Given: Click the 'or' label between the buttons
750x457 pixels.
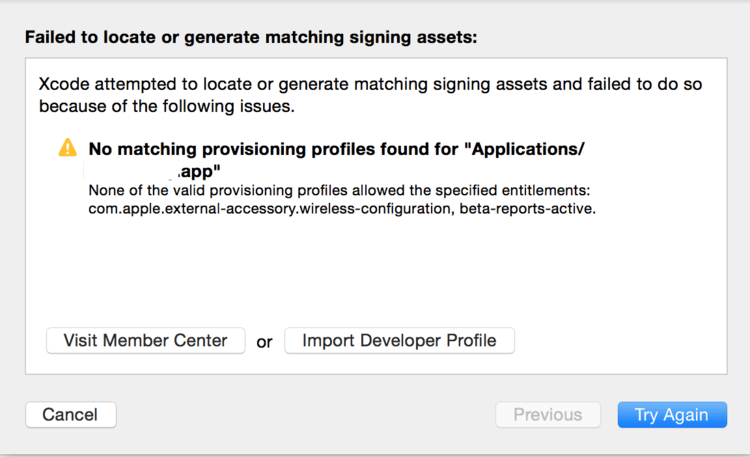Looking at the screenshot, I should [265, 342].
